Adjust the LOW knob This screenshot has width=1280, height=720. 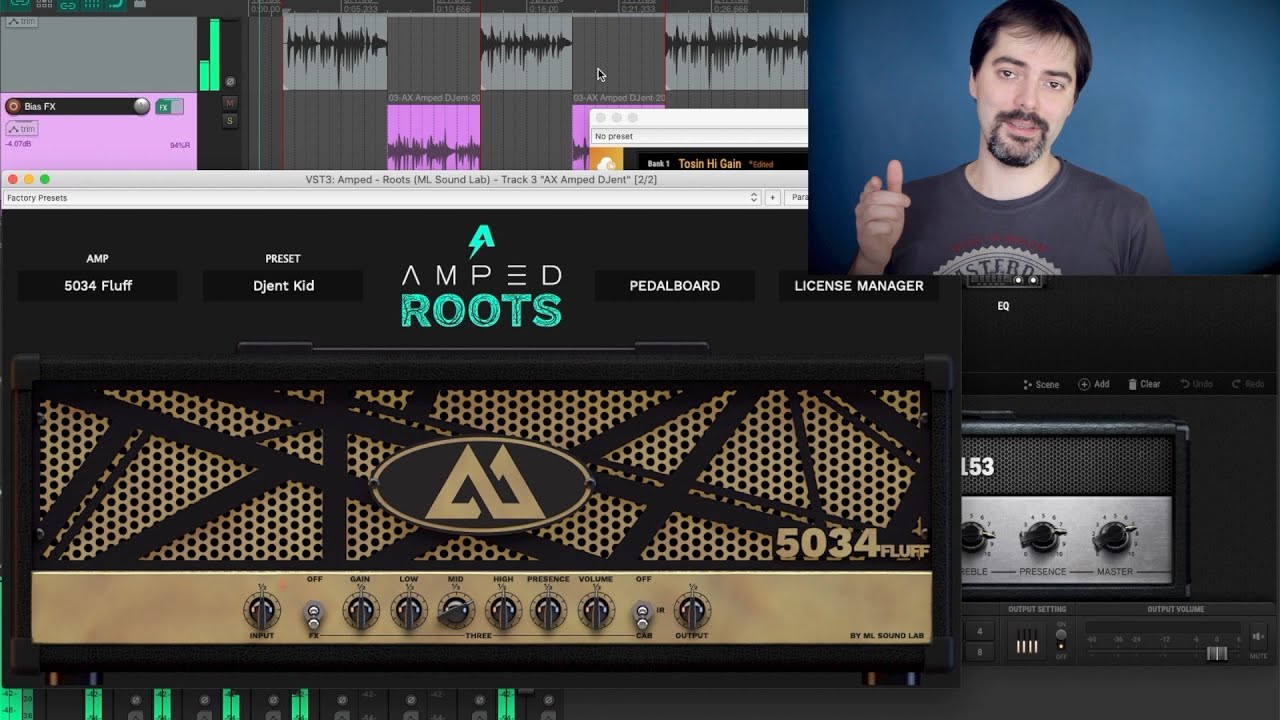pos(408,610)
